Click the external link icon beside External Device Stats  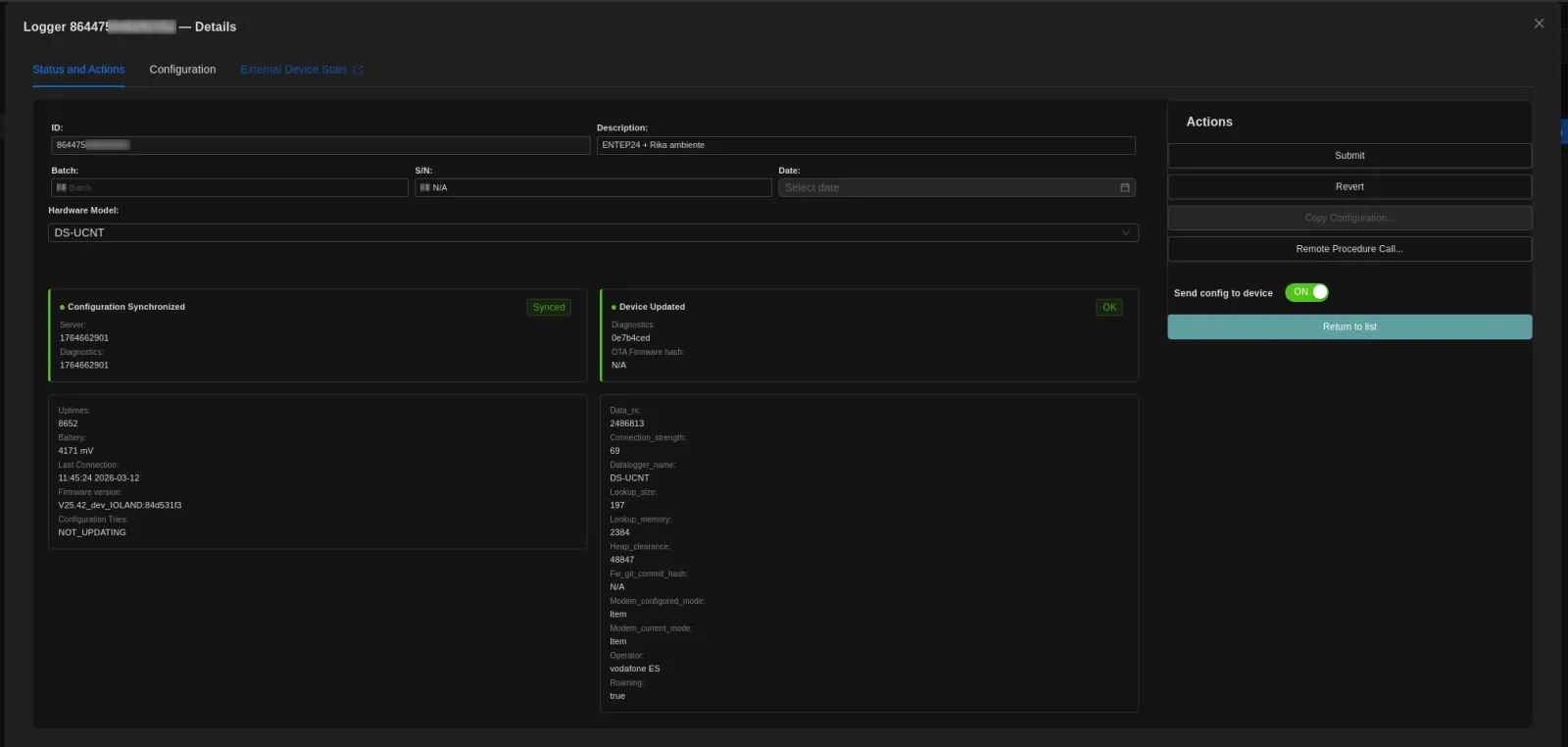pyautogui.click(x=359, y=70)
